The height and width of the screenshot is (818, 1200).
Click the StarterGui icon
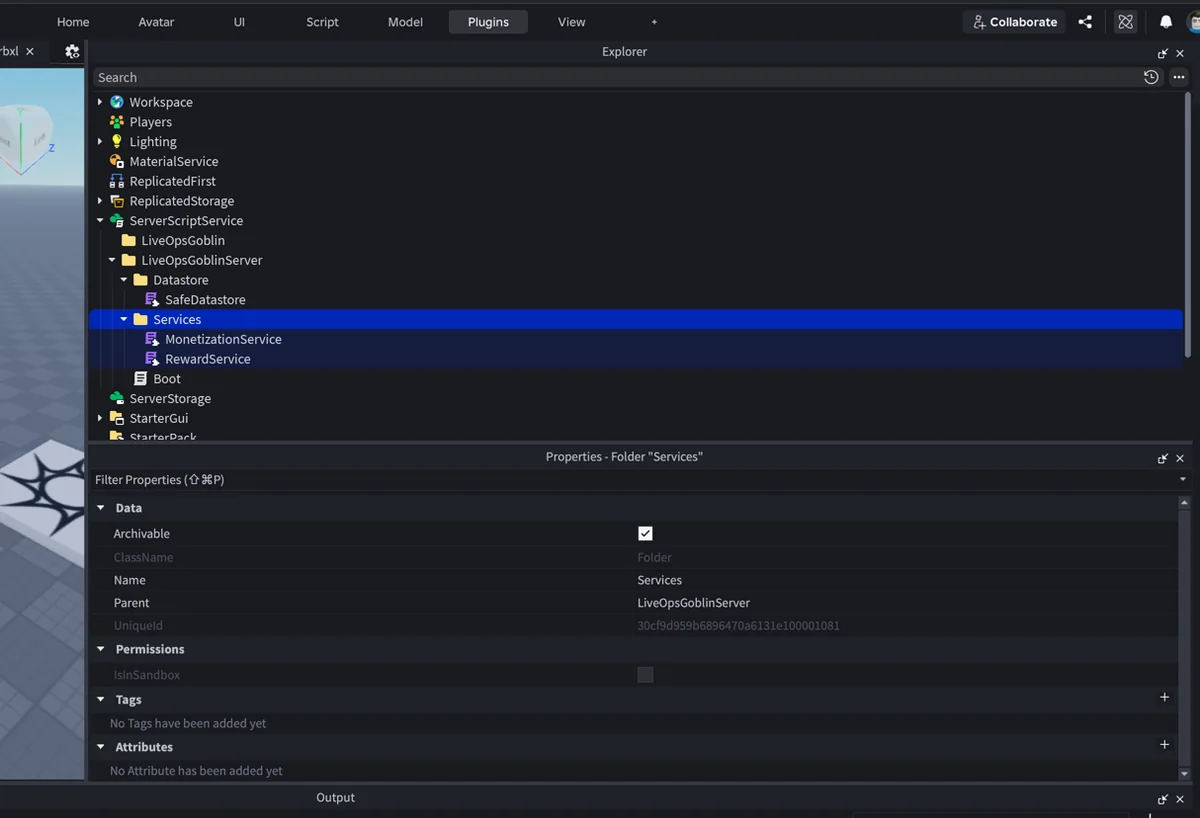pos(117,418)
